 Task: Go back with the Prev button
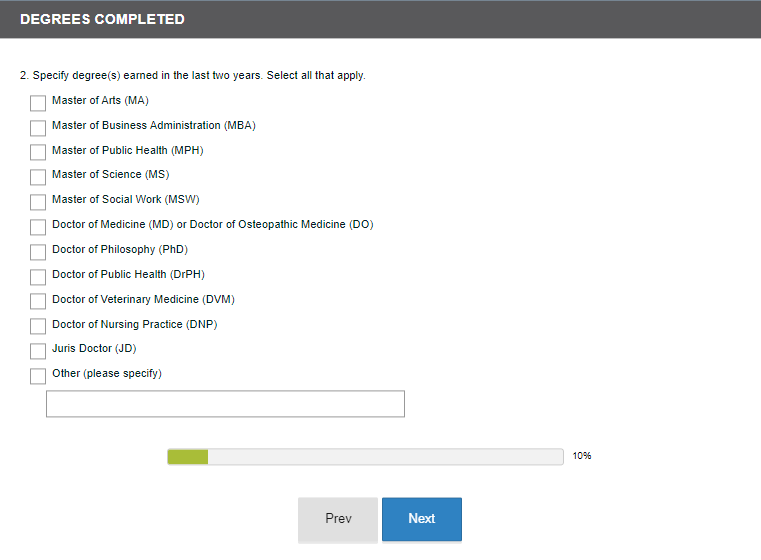point(338,519)
